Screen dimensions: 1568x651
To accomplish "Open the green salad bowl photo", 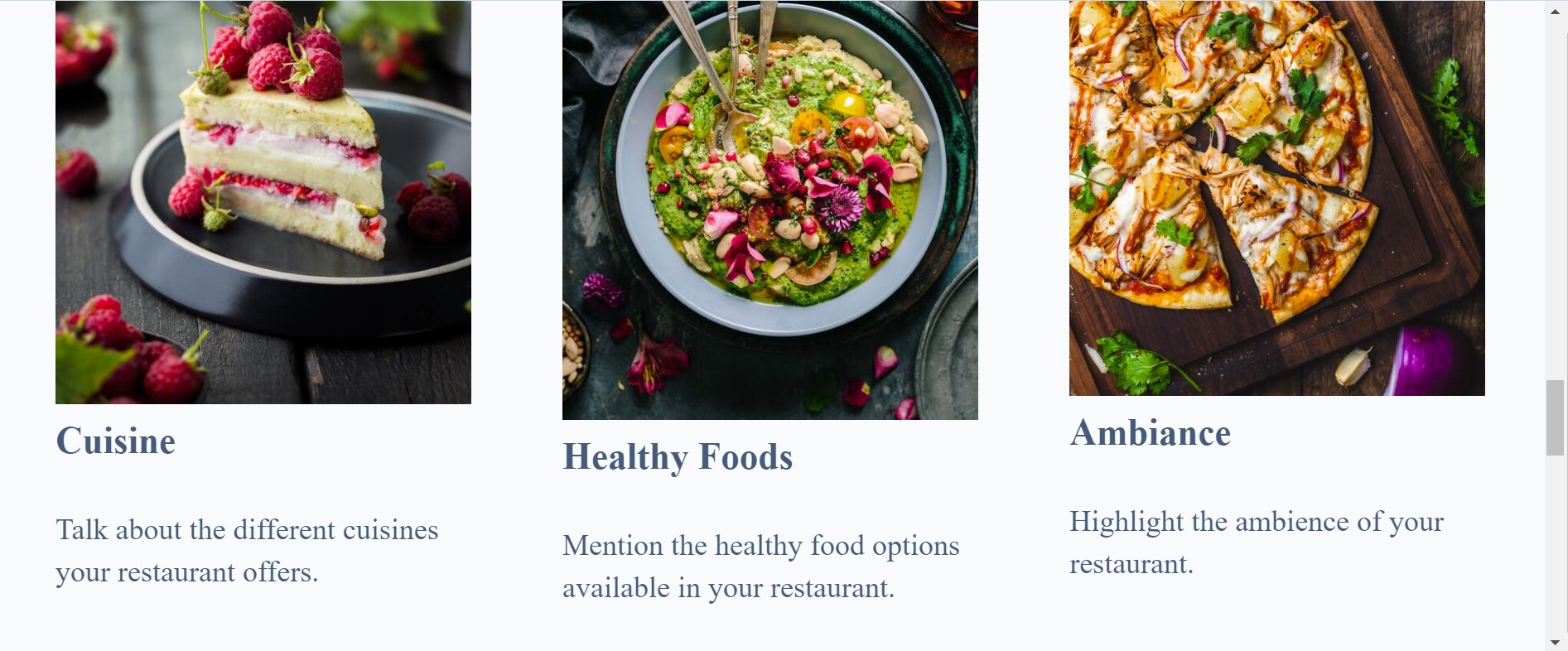I will tap(770, 210).
